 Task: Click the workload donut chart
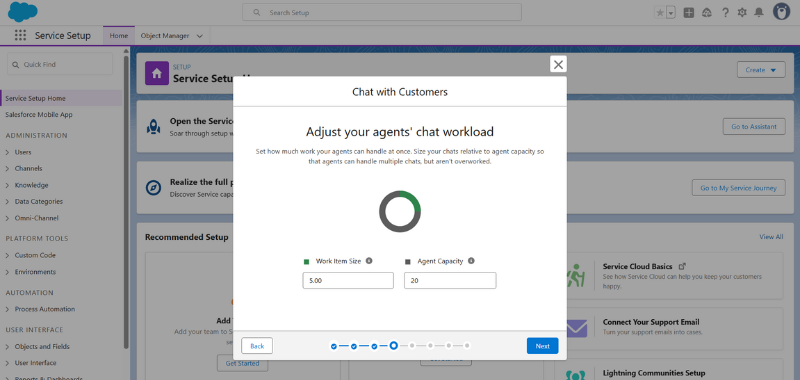pos(399,212)
